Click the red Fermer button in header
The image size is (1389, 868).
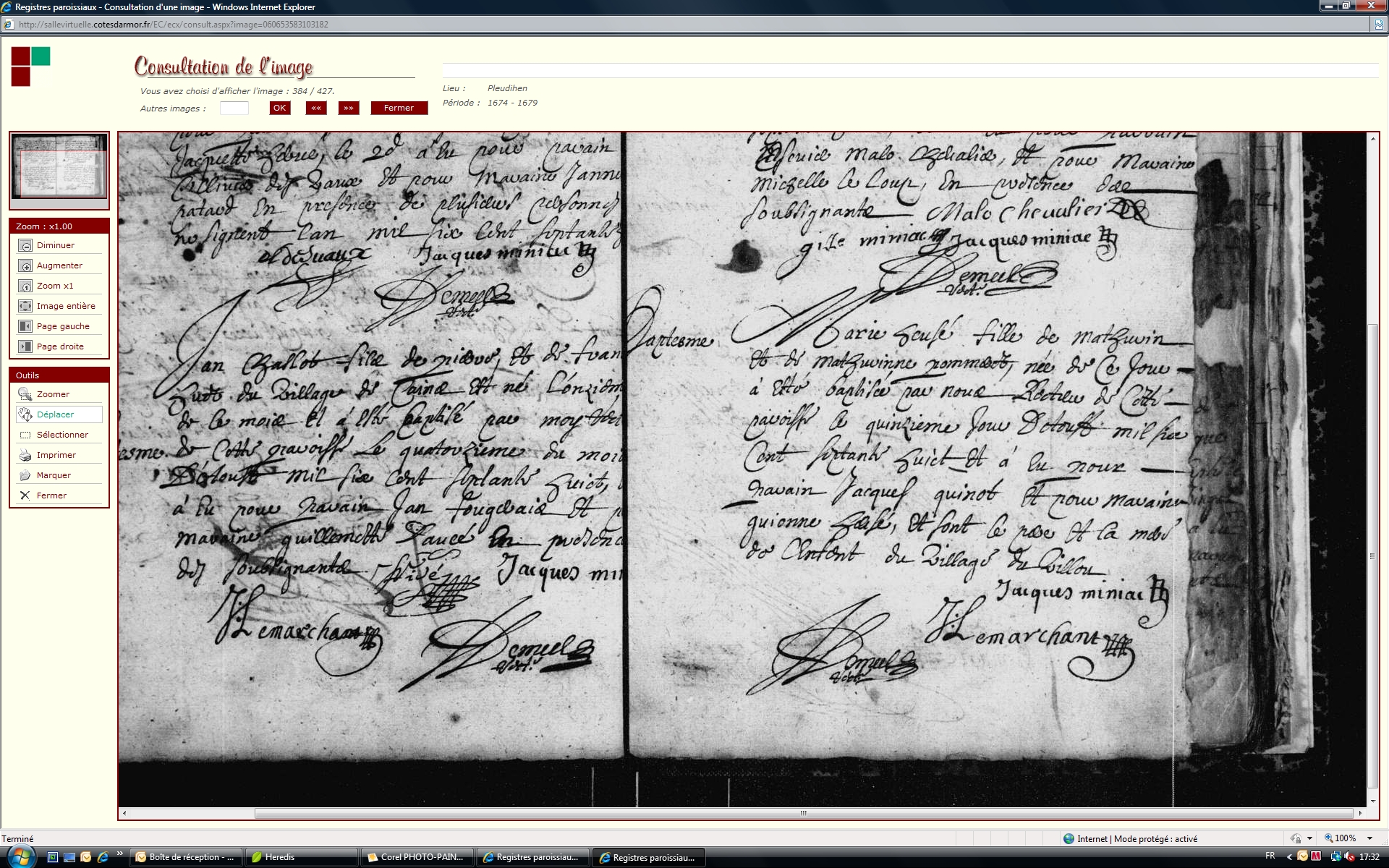(x=399, y=108)
